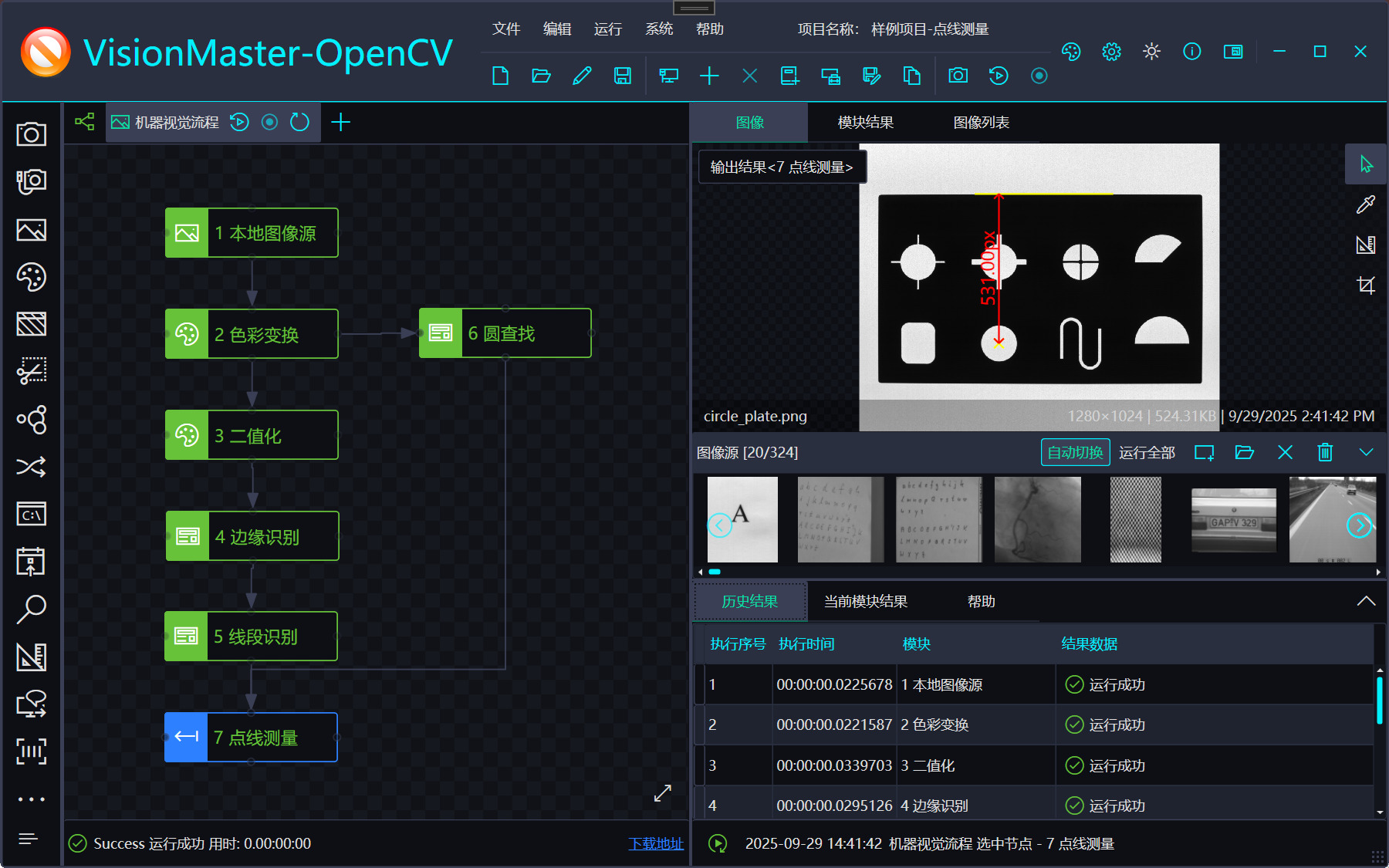
Task: Open the lower 帮助 tab
Action: coord(982,602)
